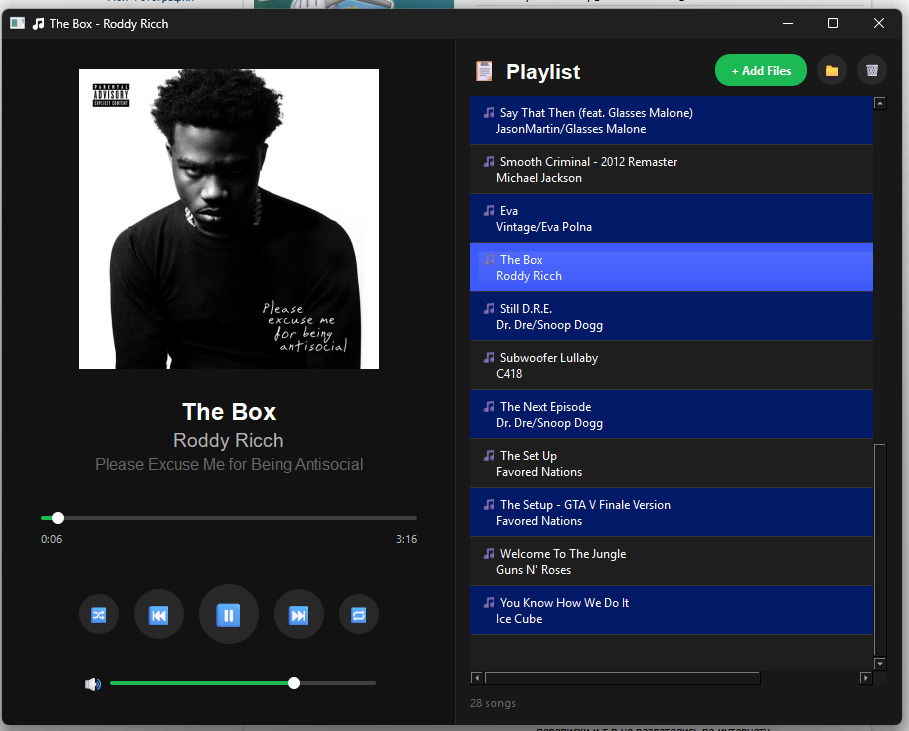The height and width of the screenshot is (731, 909).
Task: Click the horizontal scrollbar thumb in the playlist
Action: tap(623, 678)
